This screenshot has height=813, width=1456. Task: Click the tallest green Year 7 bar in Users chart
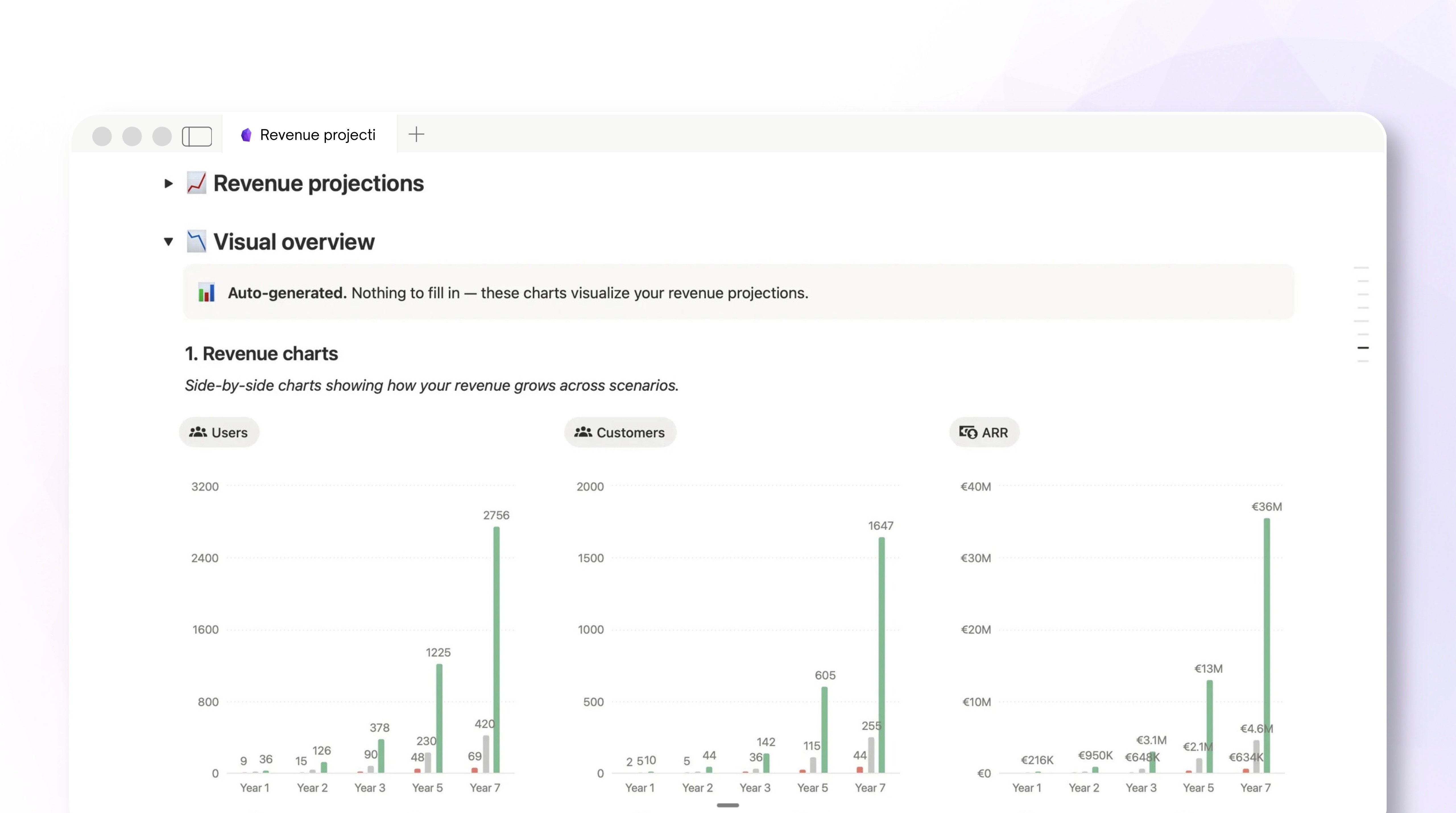[496, 650]
